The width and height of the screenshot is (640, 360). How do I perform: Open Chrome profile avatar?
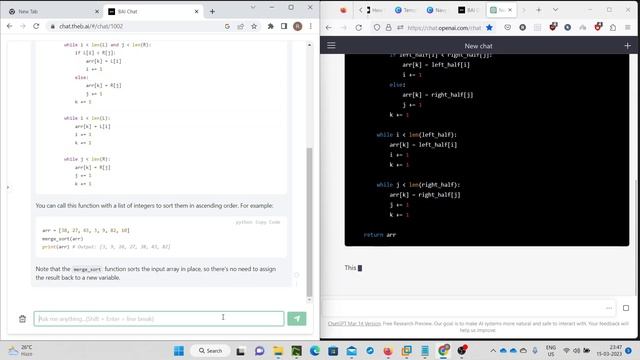tap(298, 26)
